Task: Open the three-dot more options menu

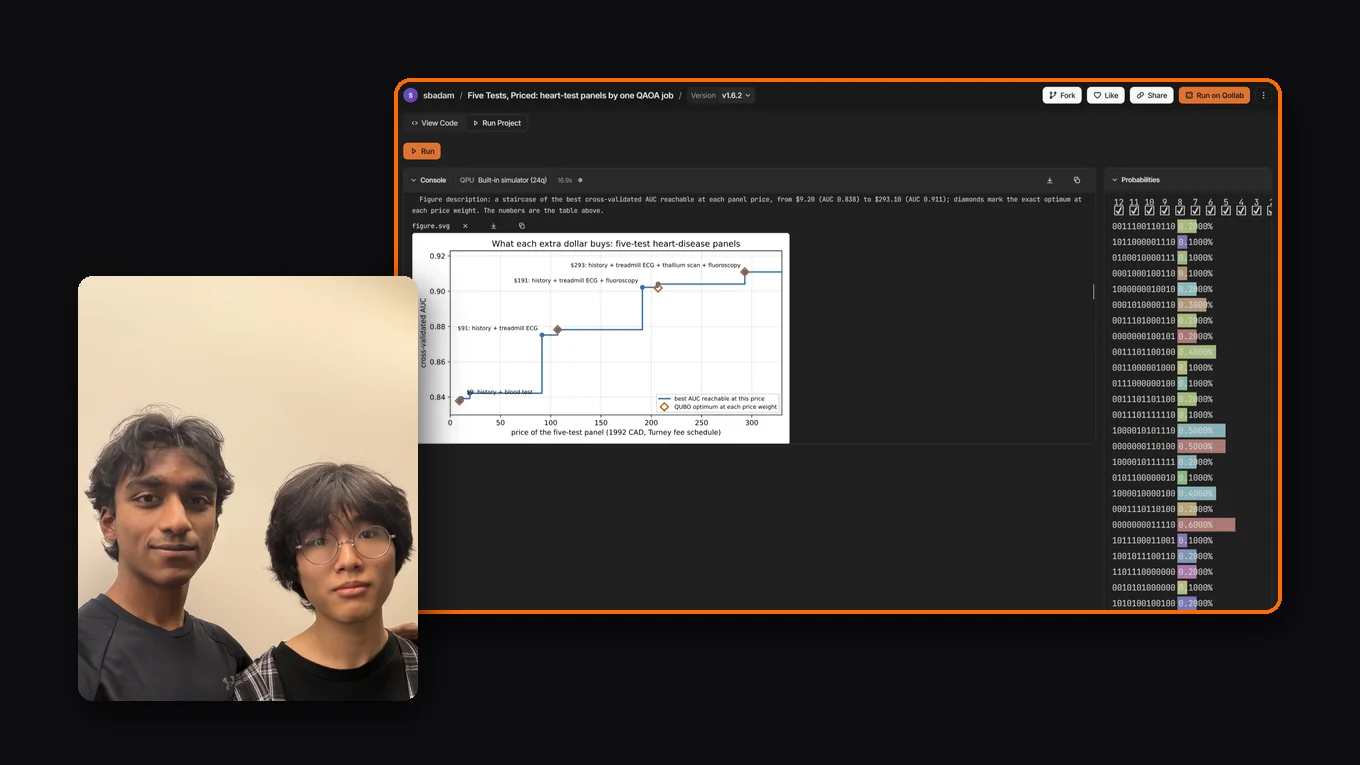Action: [x=1263, y=95]
